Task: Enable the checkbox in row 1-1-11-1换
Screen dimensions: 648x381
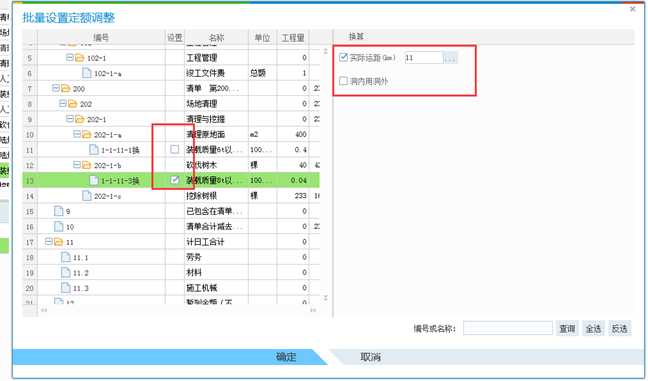Action: point(175,149)
